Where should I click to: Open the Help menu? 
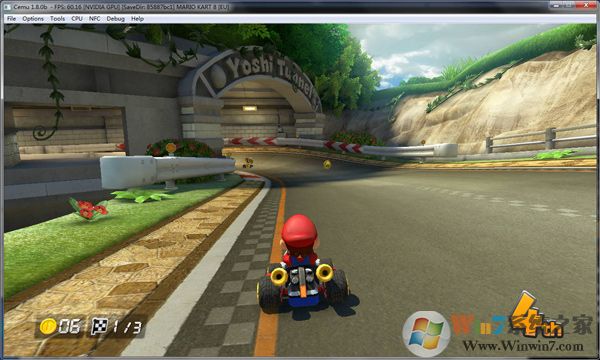pos(137,18)
